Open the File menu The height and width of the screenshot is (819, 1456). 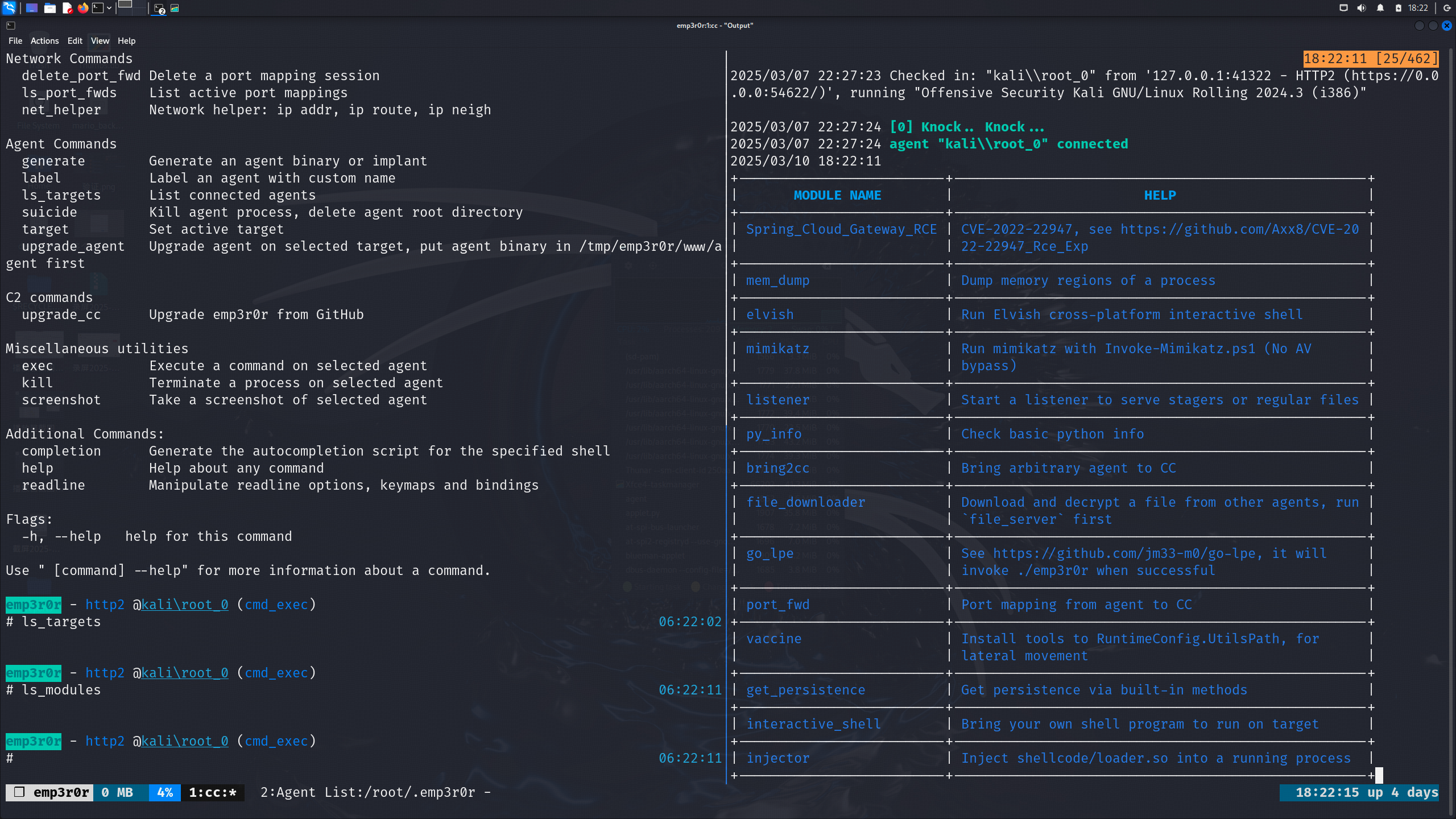click(x=15, y=41)
